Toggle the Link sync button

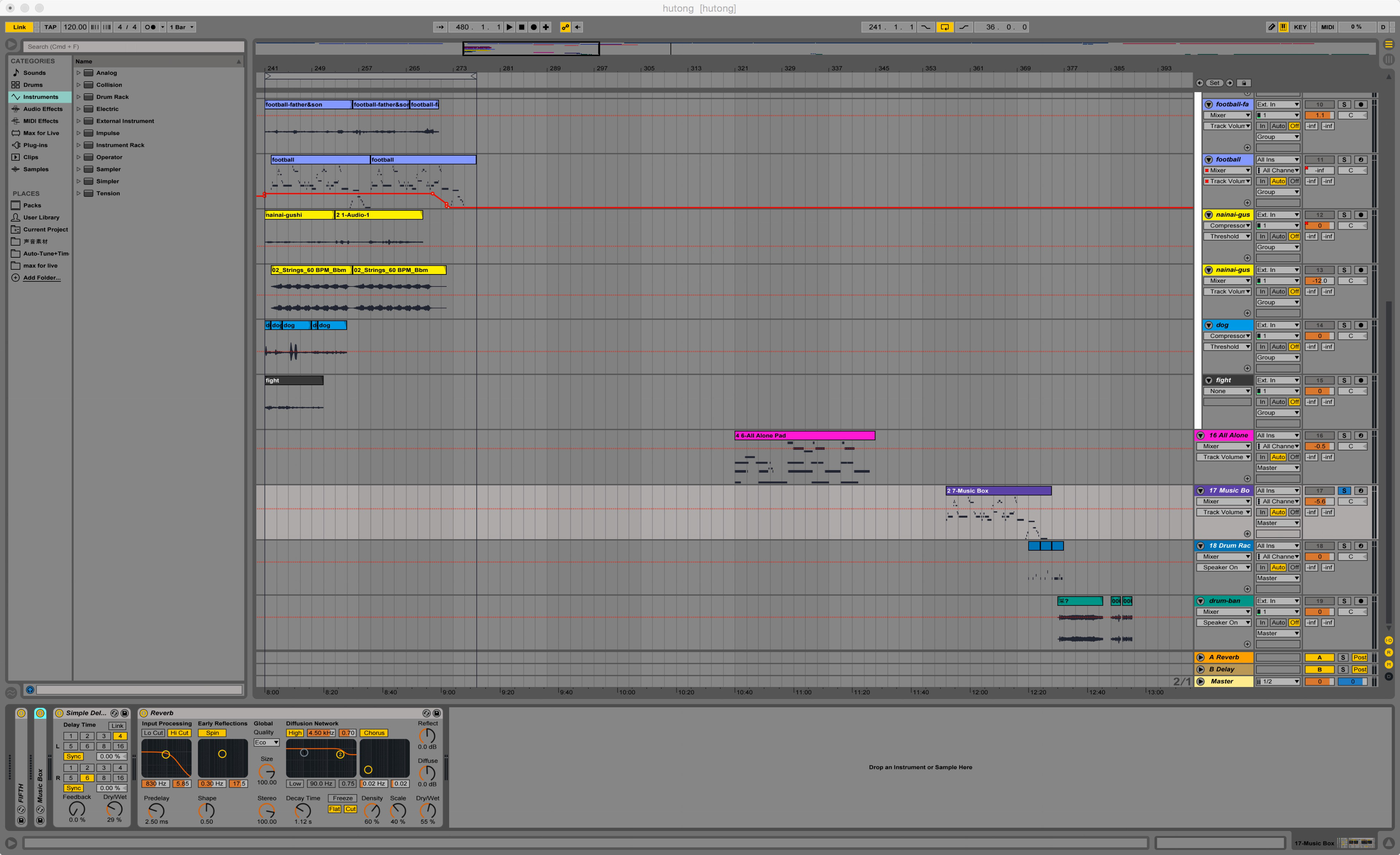19,27
